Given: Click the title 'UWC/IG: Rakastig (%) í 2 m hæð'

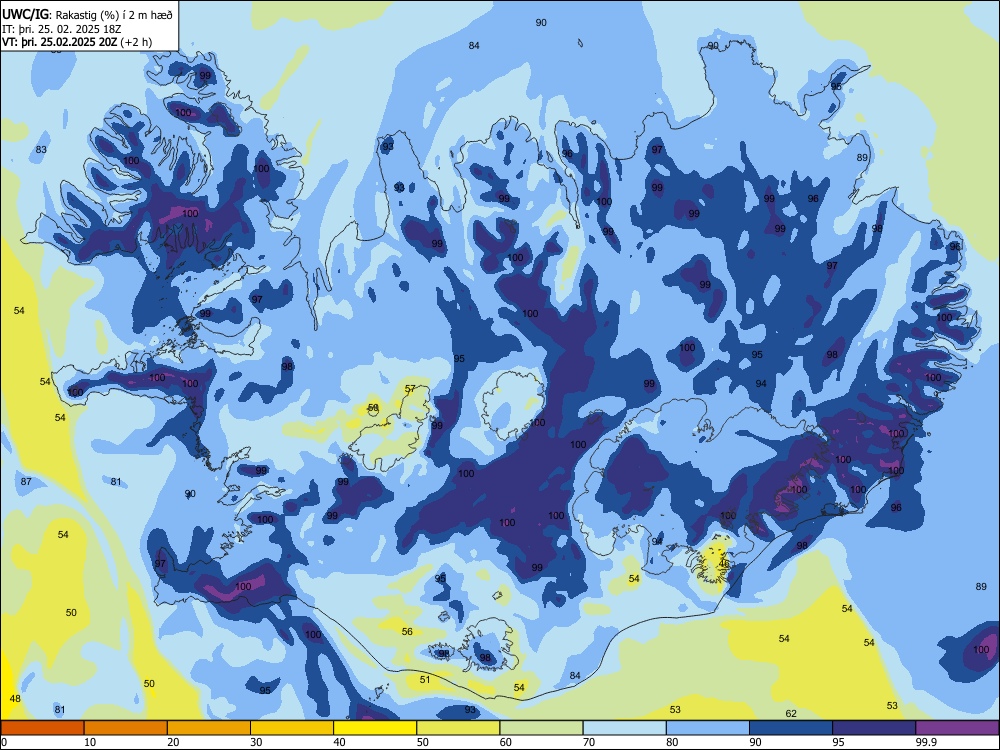Looking at the screenshot, I should [x=87, y=14].
